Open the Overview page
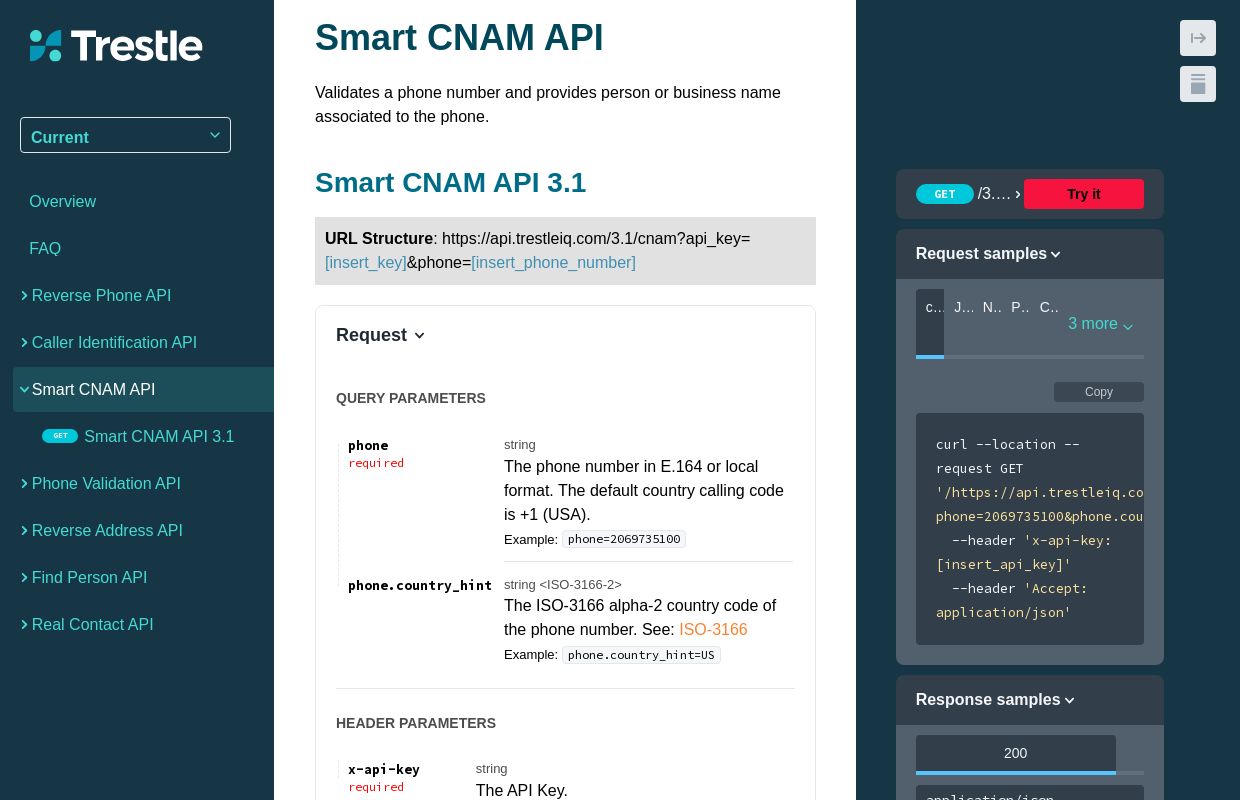Image resolution: width=1240 pixels, height=800 pixels. 62,201
